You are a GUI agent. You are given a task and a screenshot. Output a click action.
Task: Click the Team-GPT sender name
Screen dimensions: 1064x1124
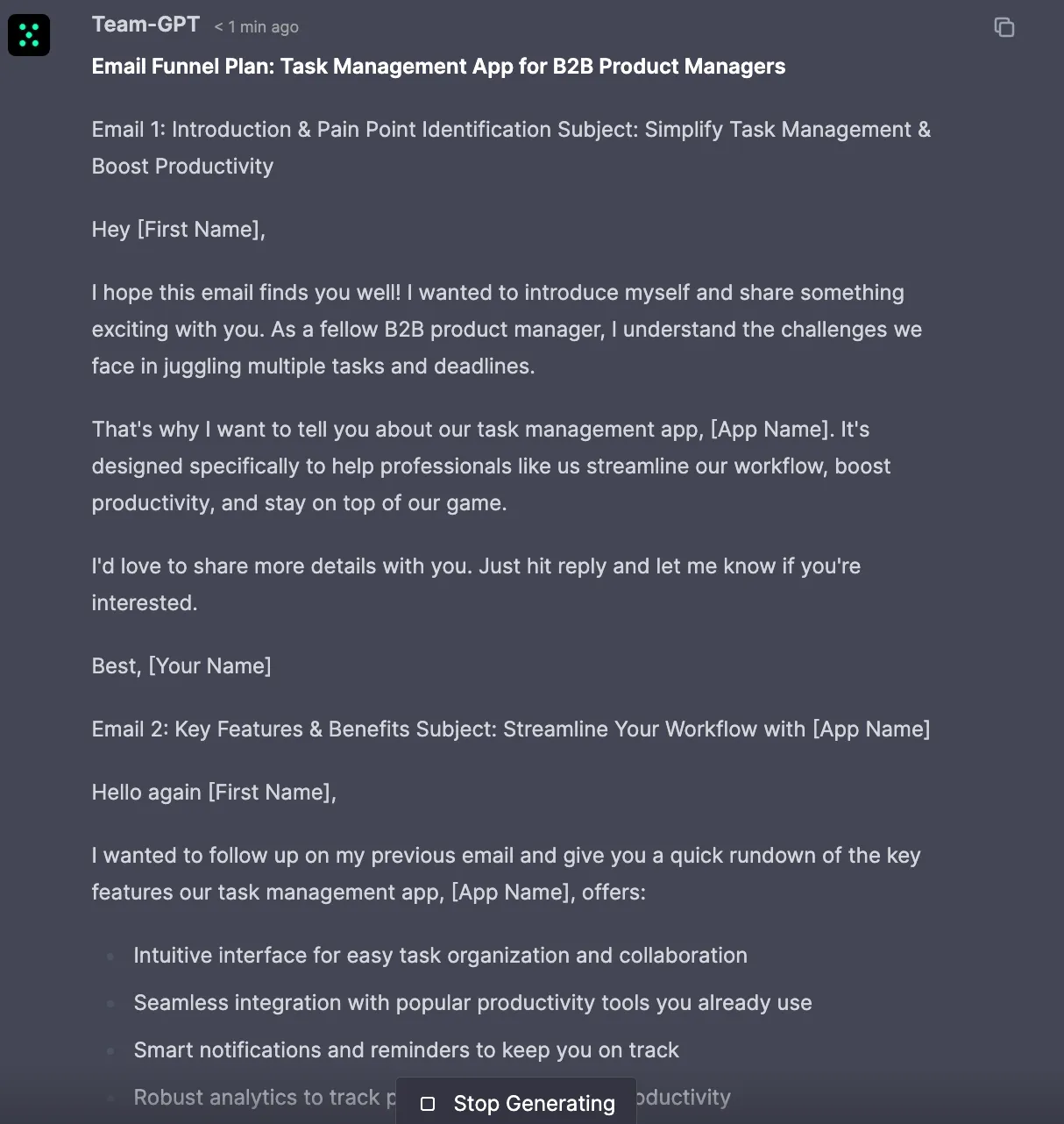coord(145,25)
